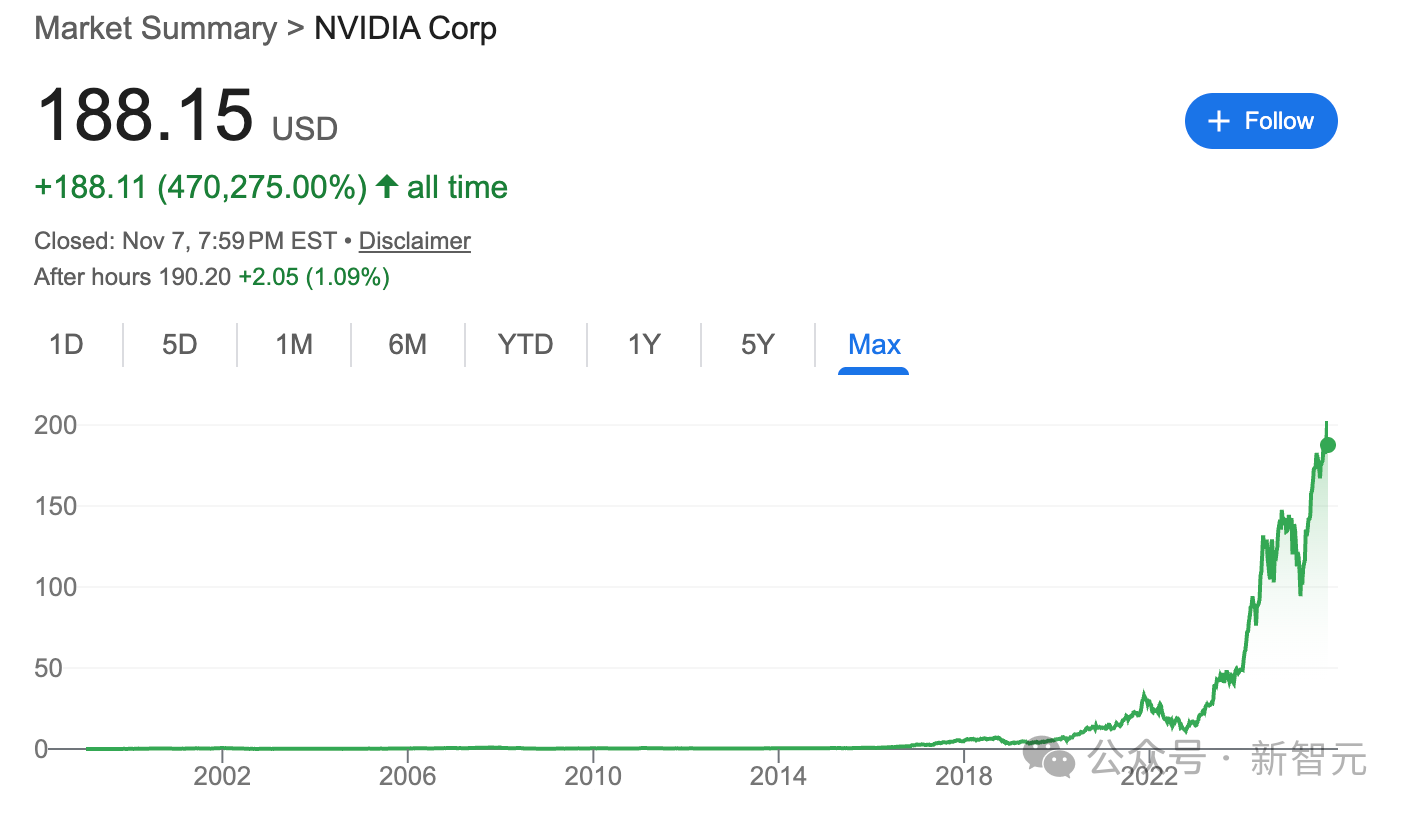Image resolution: width=1412 pixels, height=814 pixels.
Task: Open the 6M chart view
Action: click(x=408, y=345)
